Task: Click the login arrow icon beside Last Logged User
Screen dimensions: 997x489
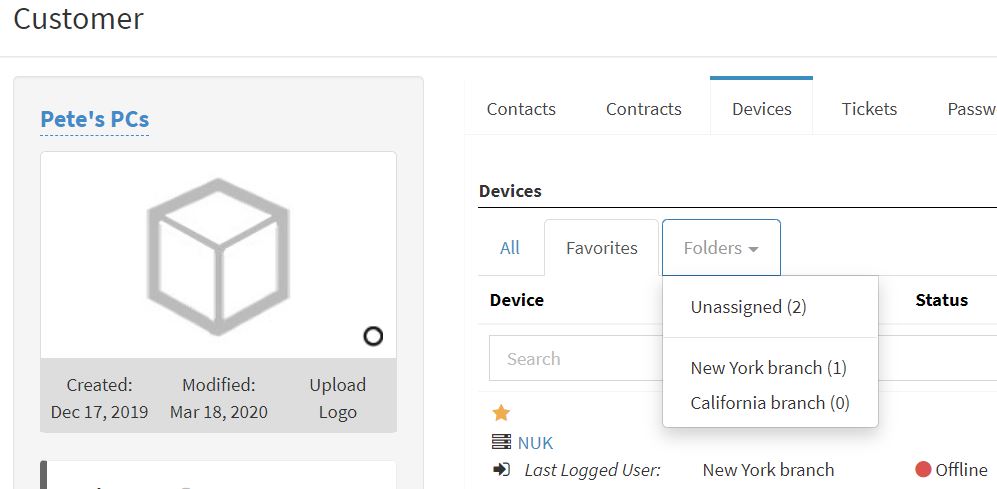Action: point(501,470)
